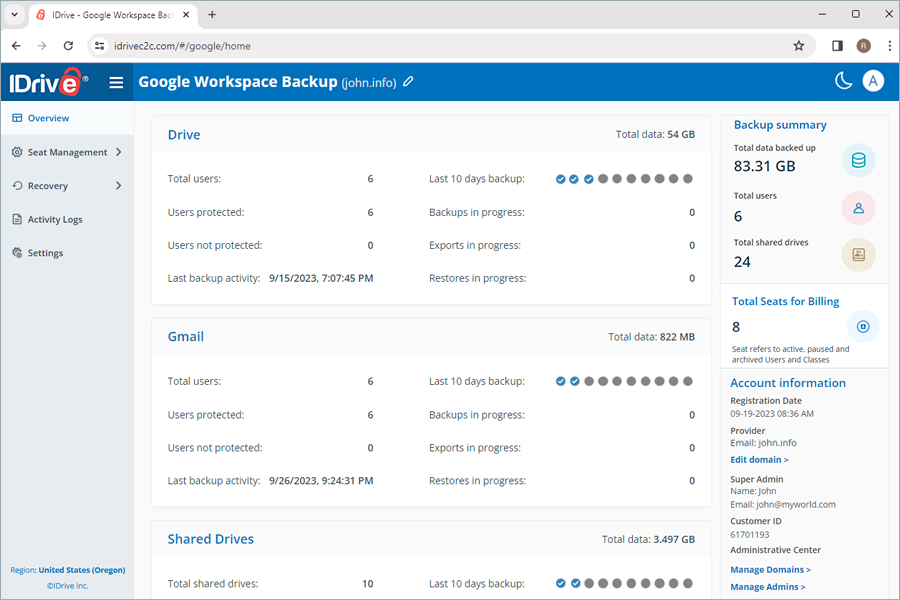
Task: Click a checked backup status dot for Drive
Action: pyautogui.click(x=560, y=179)
